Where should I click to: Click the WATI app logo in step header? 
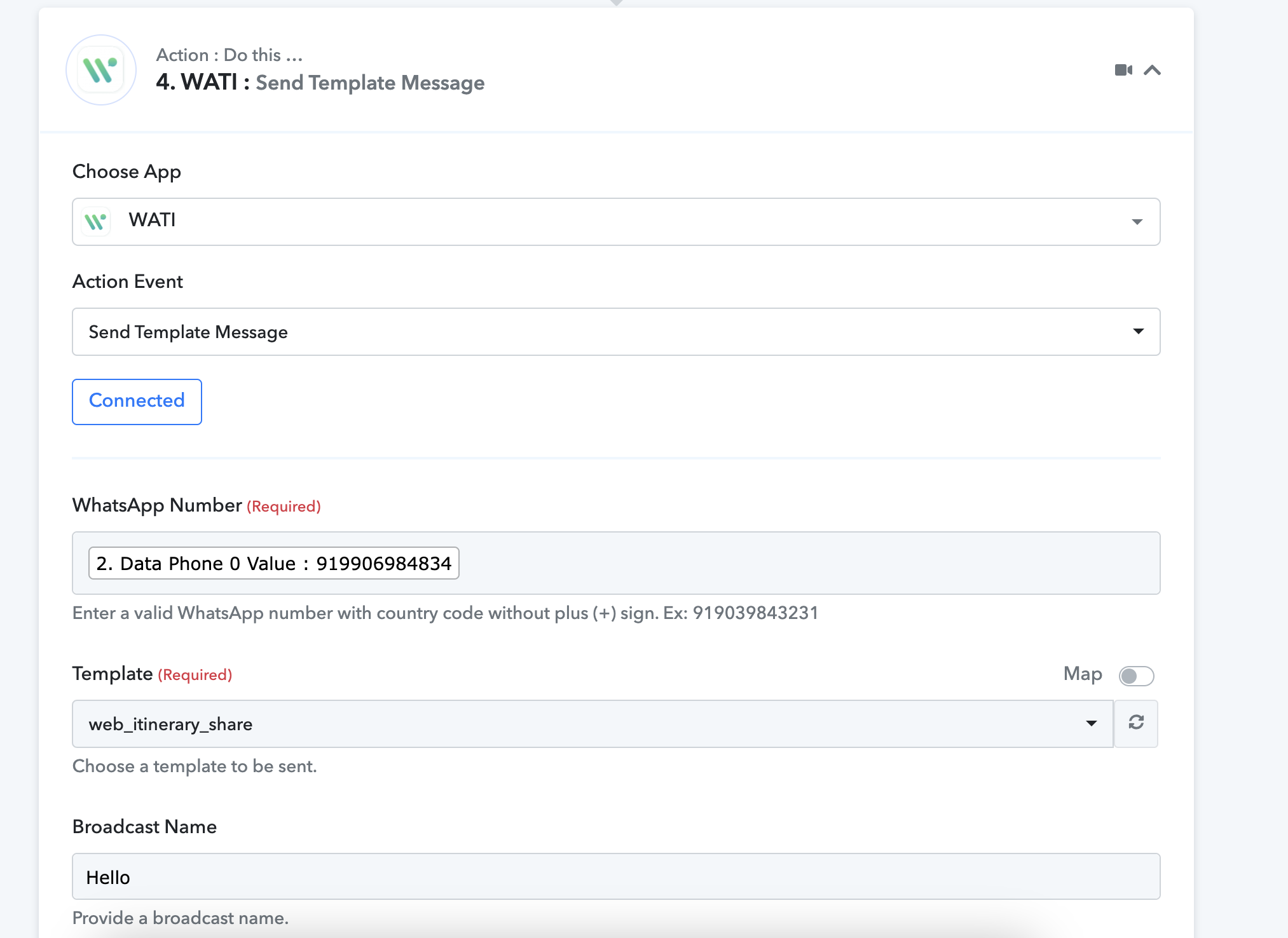[x=101, y=70]
